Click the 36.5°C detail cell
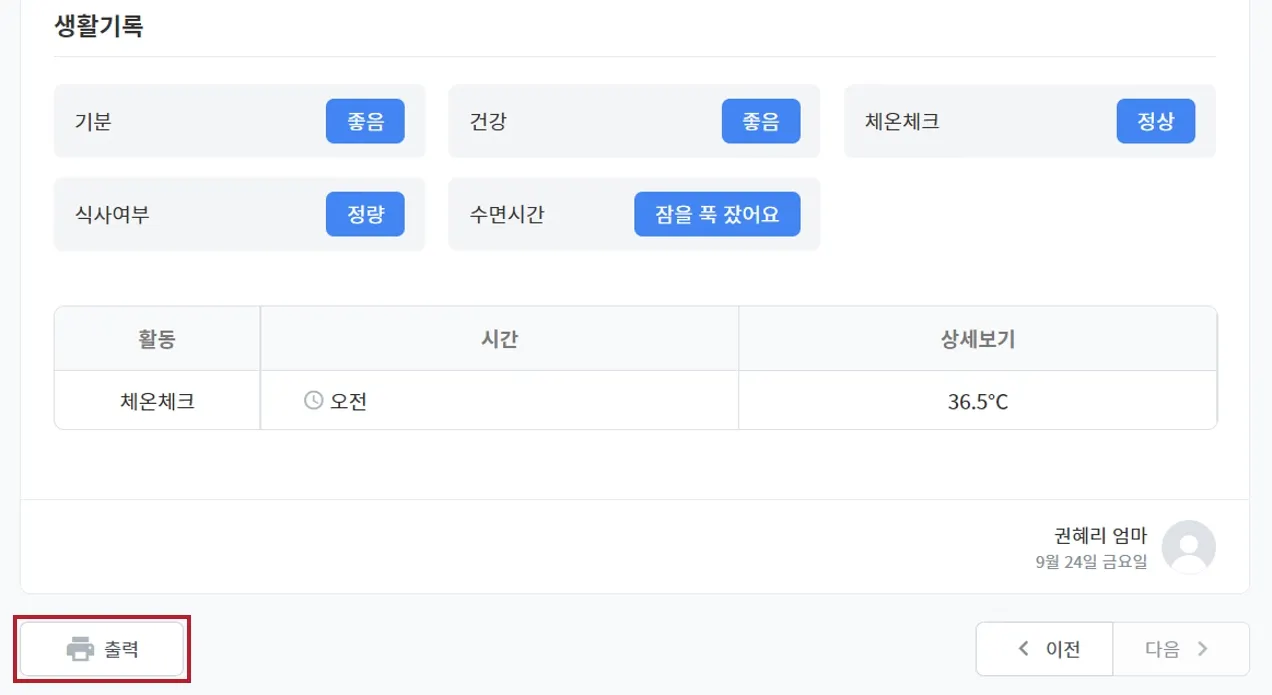 [x=977, y=401]
